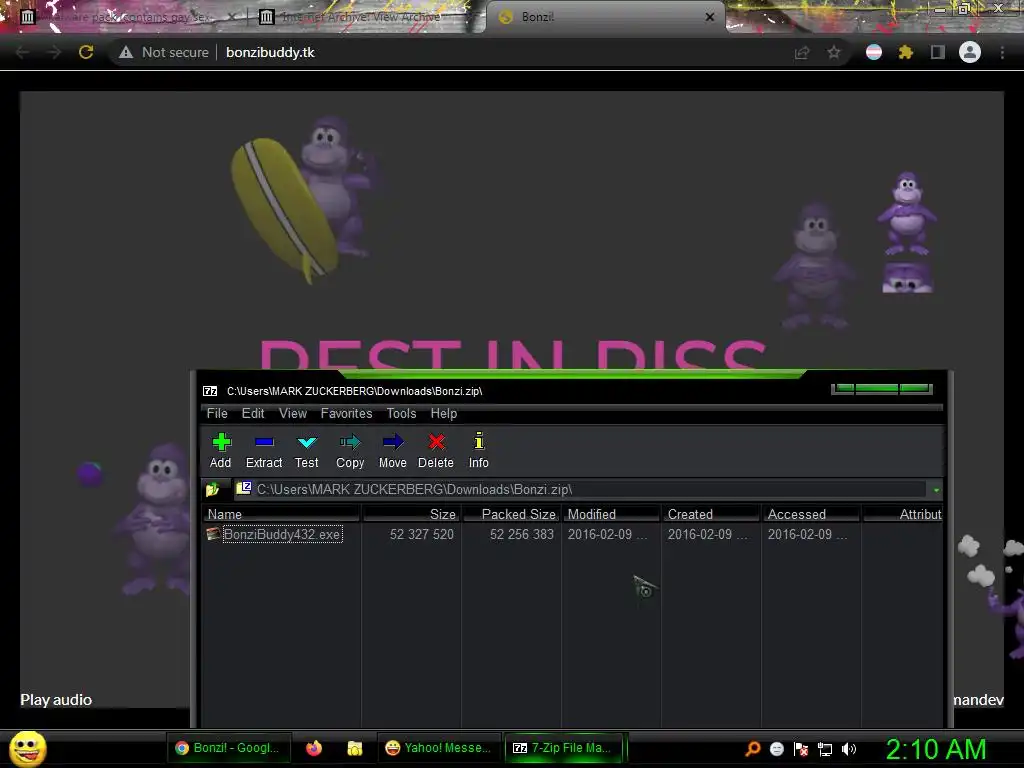Go up one folder level in 7-Zip

(x=213, y=489)
